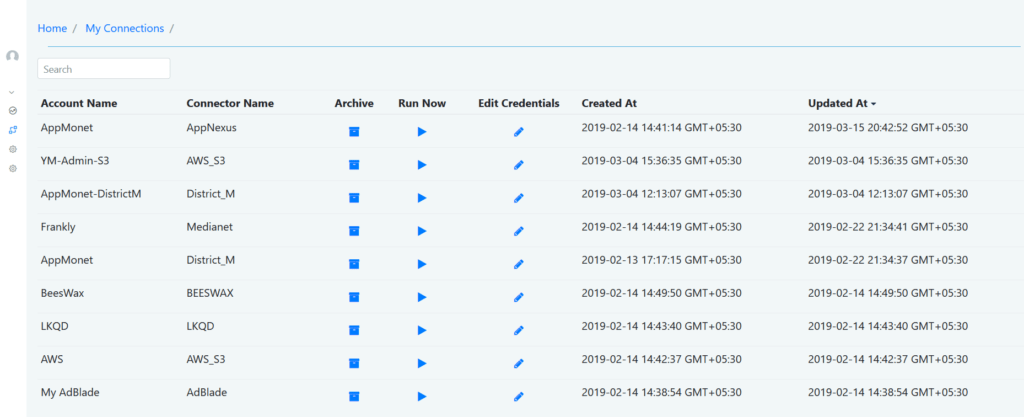Click the BeesWax account name cell
The width and height of the screenshot is (1024, 417).
(62, 293)
